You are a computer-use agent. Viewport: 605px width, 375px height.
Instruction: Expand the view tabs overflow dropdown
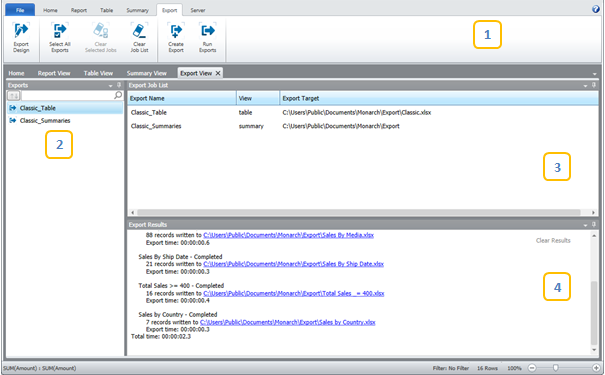pyautogui.click(x=595, y=74)
